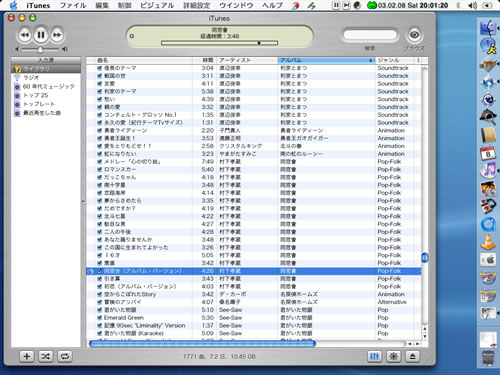500x375 pixels.
Task: Click in the search field
Action: point(370,35)
